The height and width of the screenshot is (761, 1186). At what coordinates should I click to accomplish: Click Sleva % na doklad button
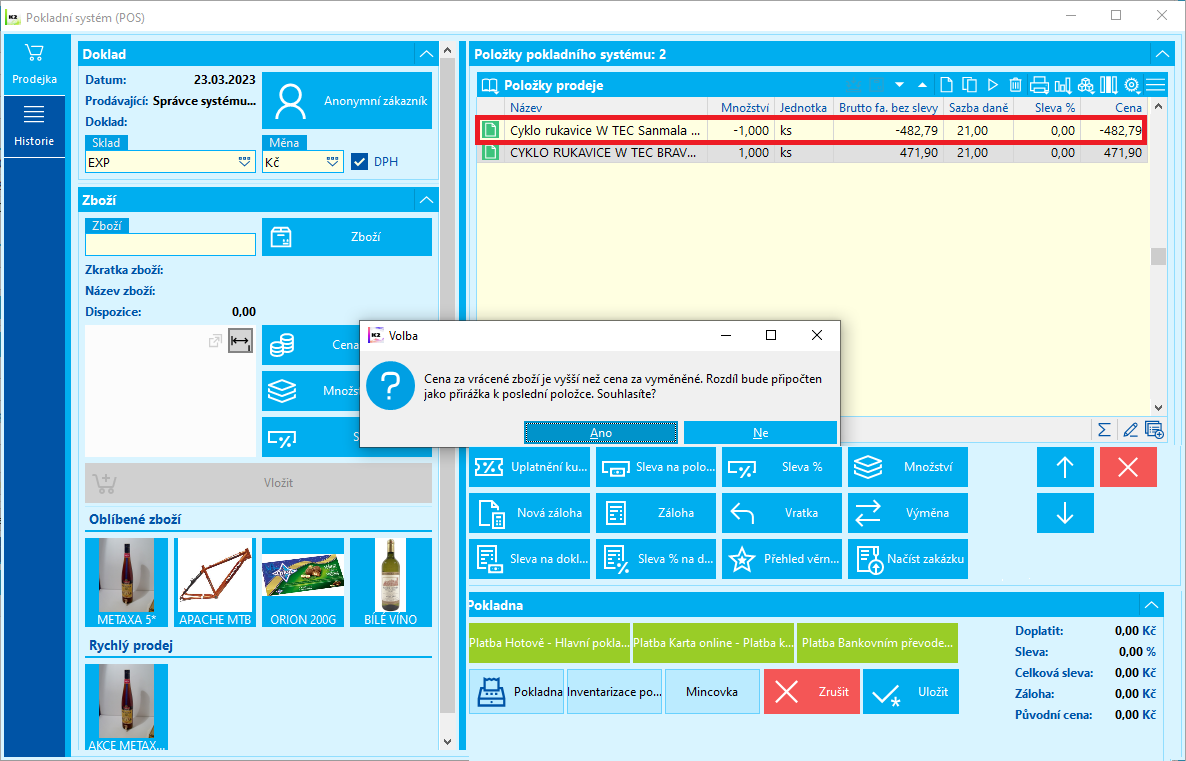click(656, 559)
